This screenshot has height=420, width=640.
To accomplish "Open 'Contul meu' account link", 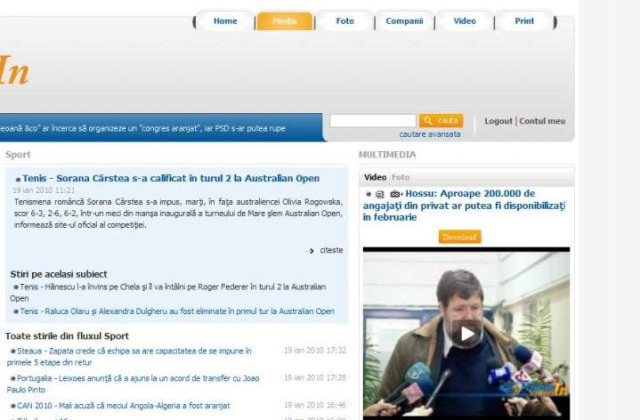I will point(542,121).
